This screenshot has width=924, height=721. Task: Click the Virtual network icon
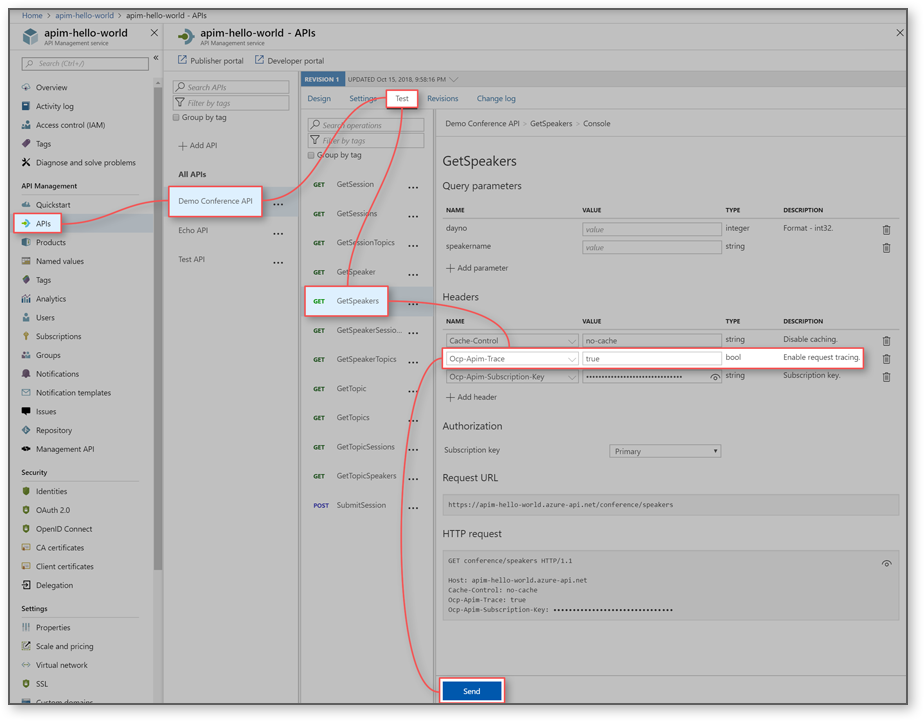pyautogui.click(x=26, y=665)
